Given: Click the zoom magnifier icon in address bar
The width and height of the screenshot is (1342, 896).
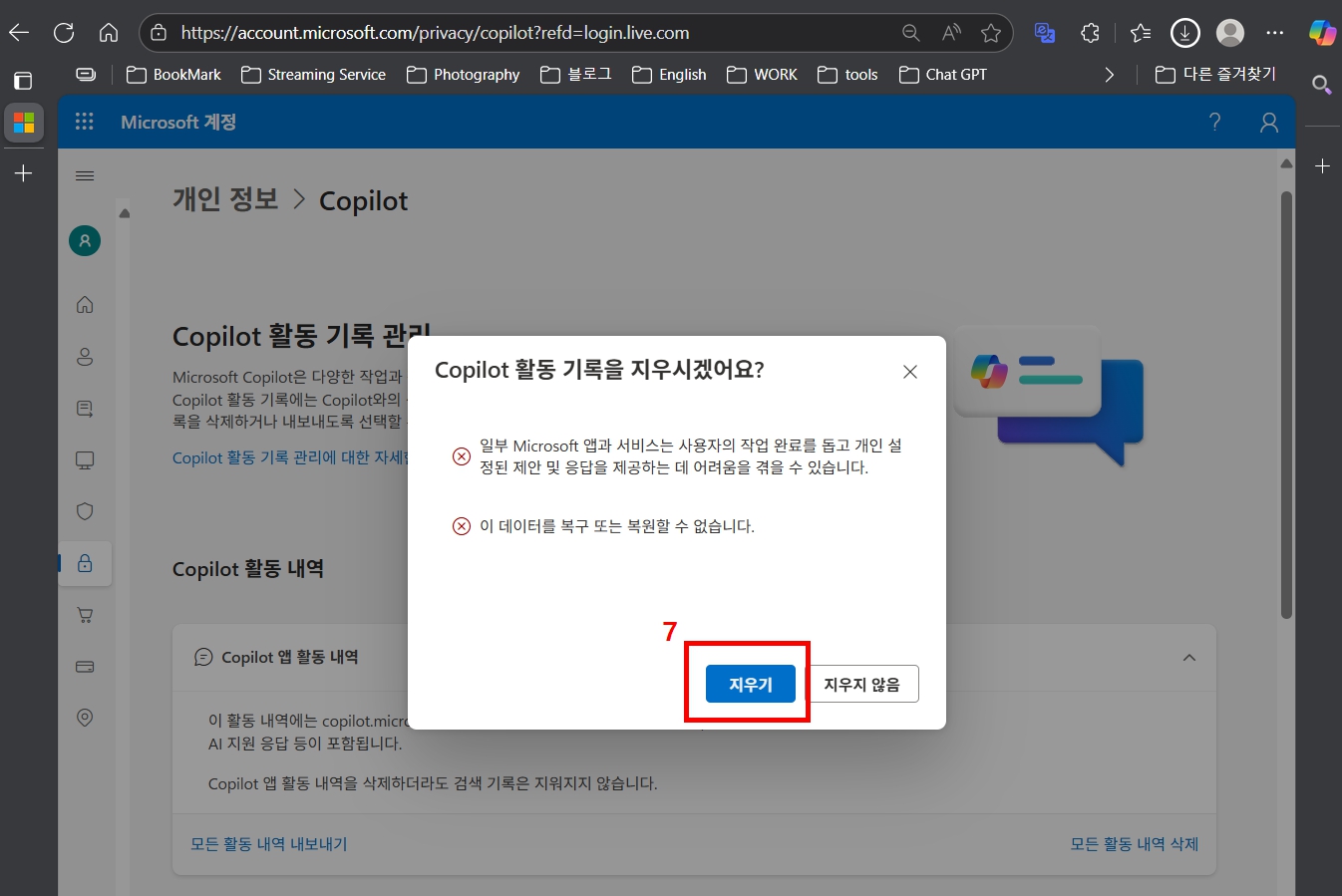Looking at the screenshot, I should 910,33.
